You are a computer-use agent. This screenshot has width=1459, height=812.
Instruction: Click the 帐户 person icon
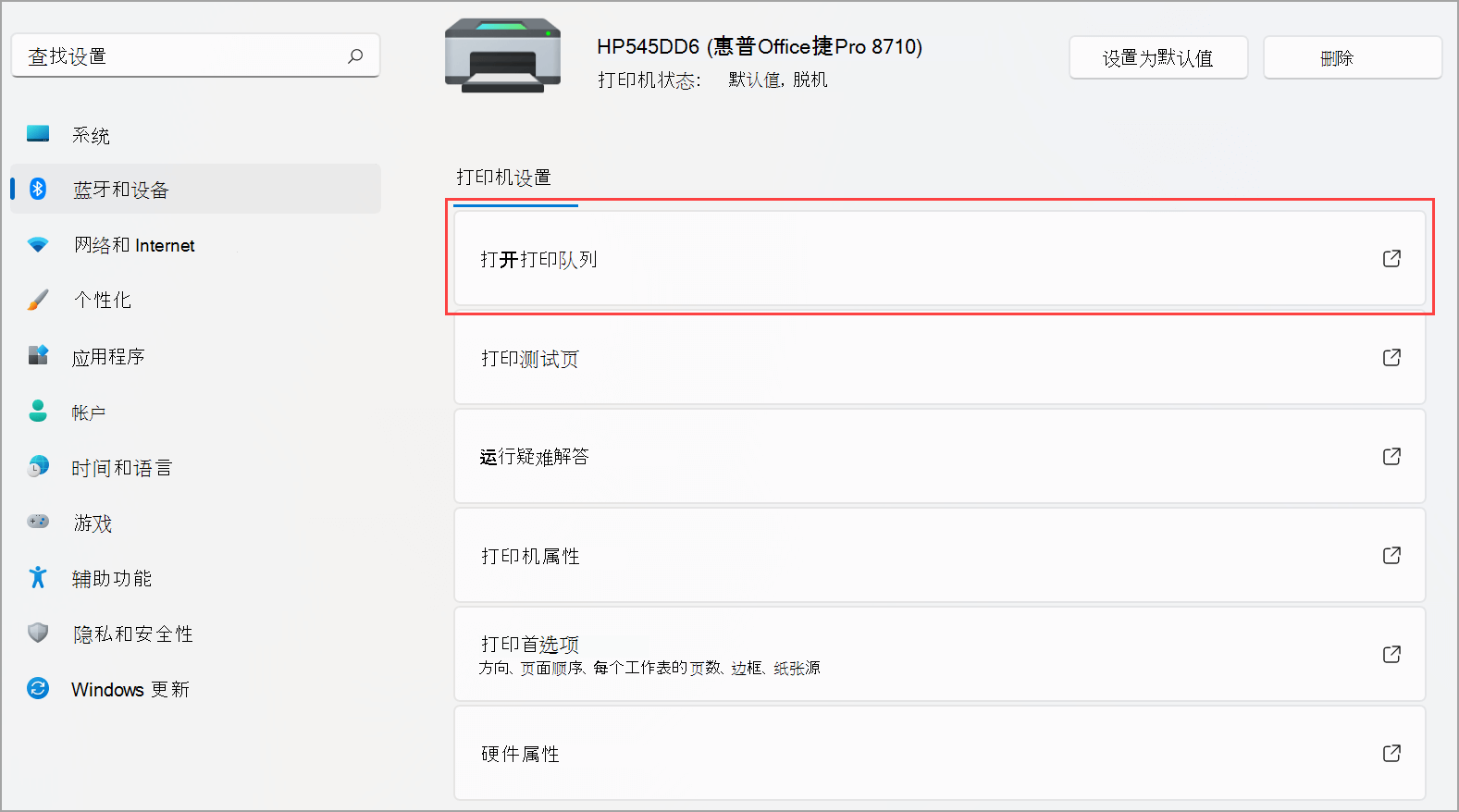click(x=38, y=411)
